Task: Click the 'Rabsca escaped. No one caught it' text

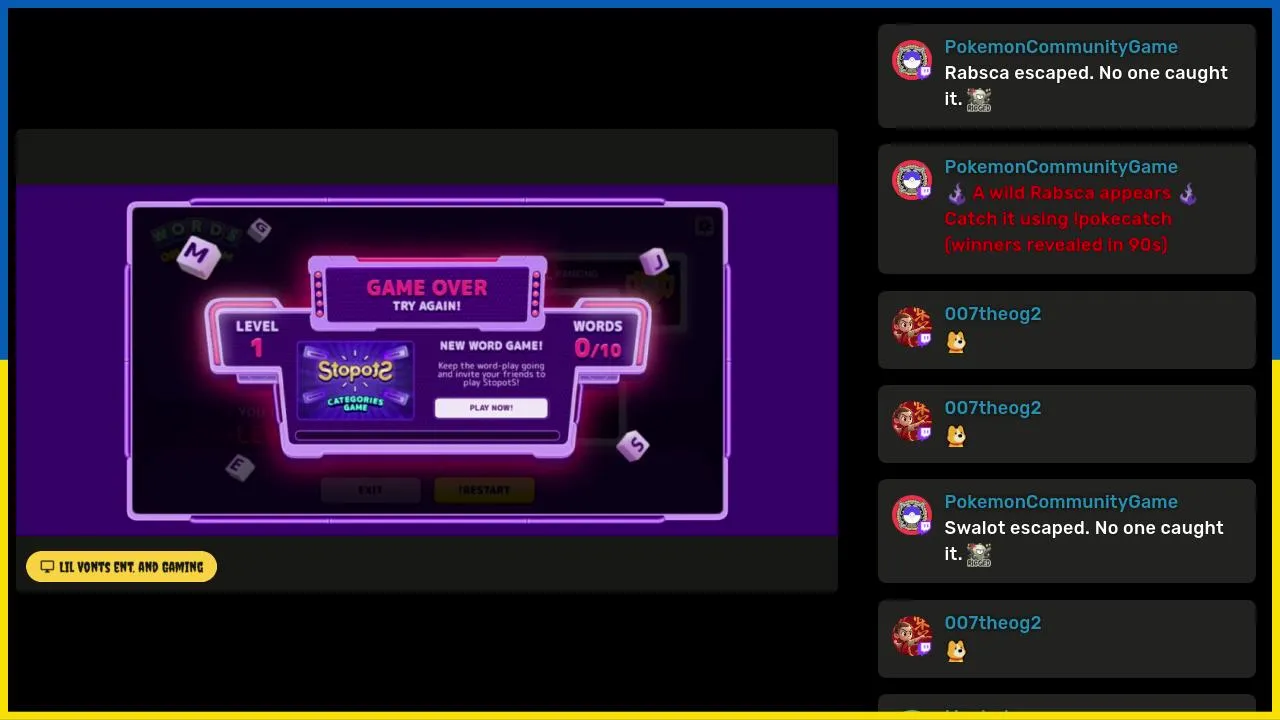Action: (x=1086, y=86)
